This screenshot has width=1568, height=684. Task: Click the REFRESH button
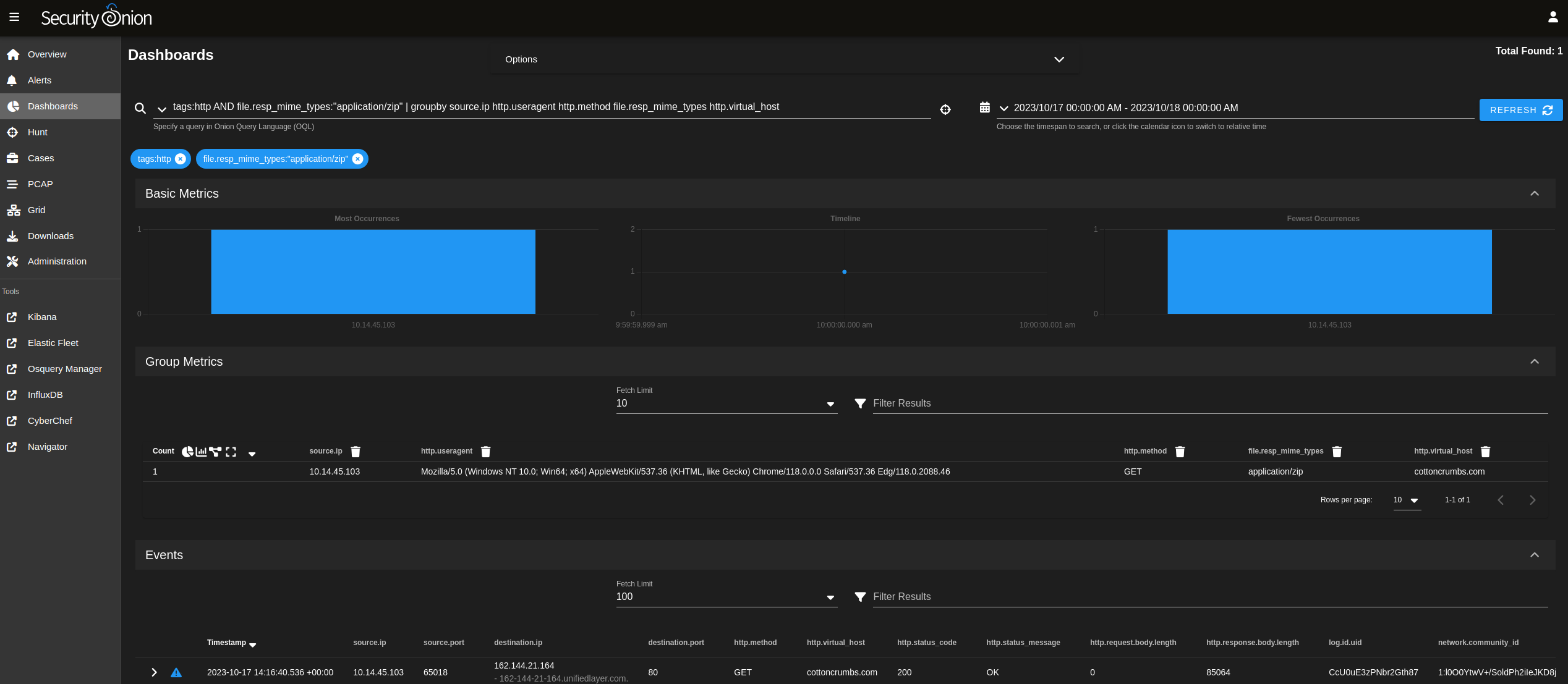(x=1520, y=110)
